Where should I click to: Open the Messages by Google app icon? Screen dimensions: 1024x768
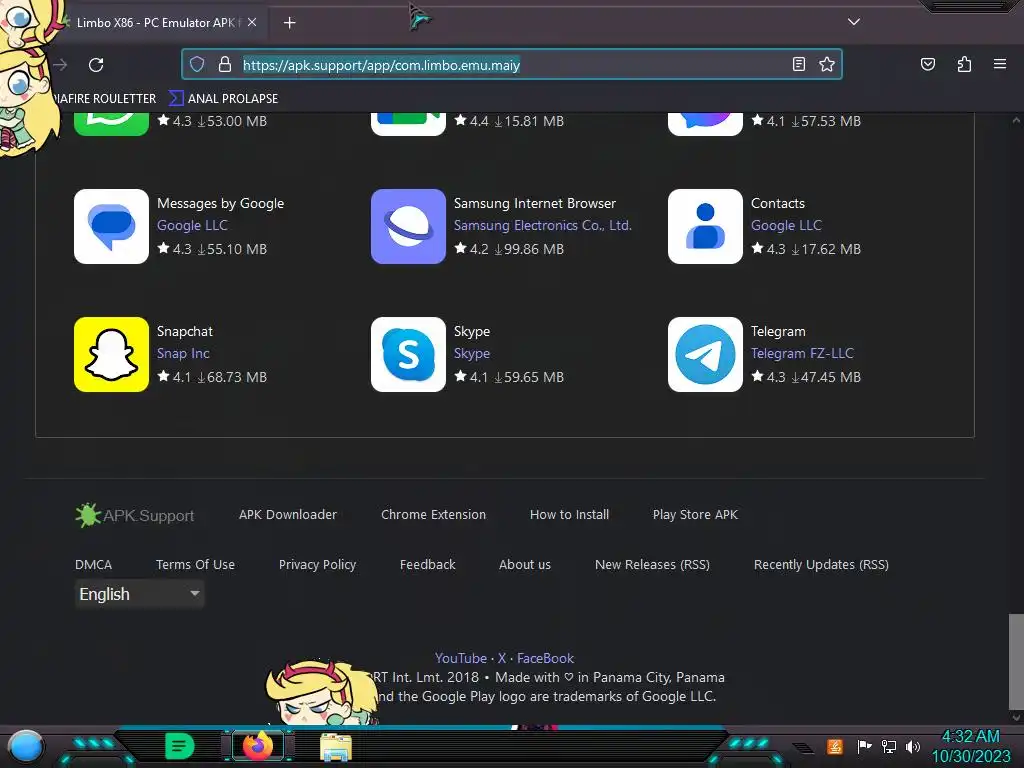(x=112, y=227)
